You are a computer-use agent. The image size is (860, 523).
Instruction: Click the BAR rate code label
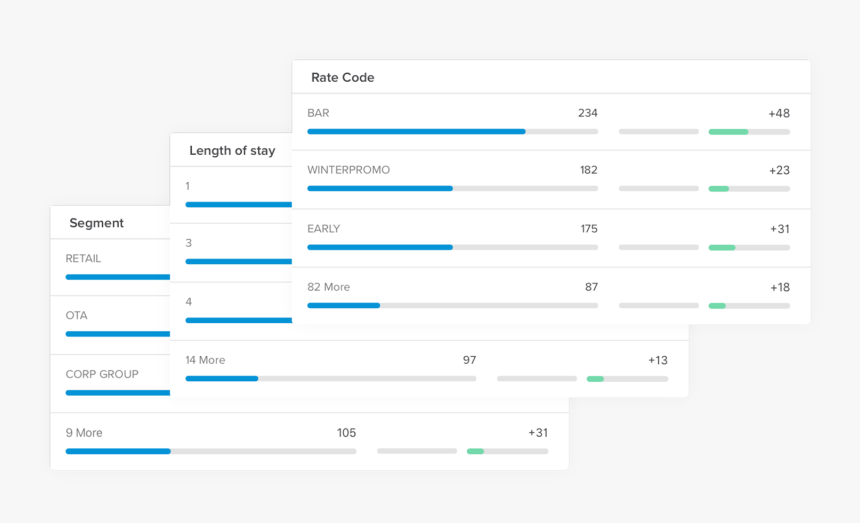318,113
